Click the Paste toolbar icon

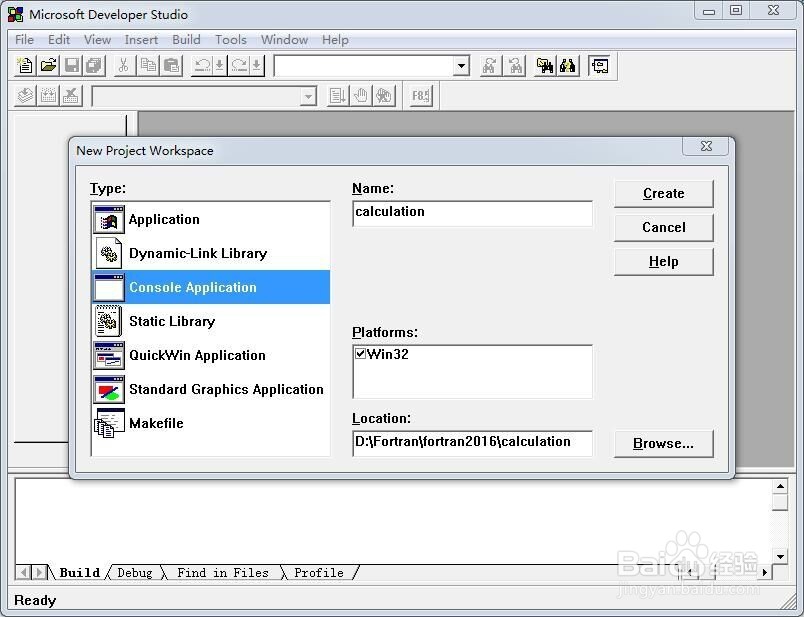click(172, 66)
